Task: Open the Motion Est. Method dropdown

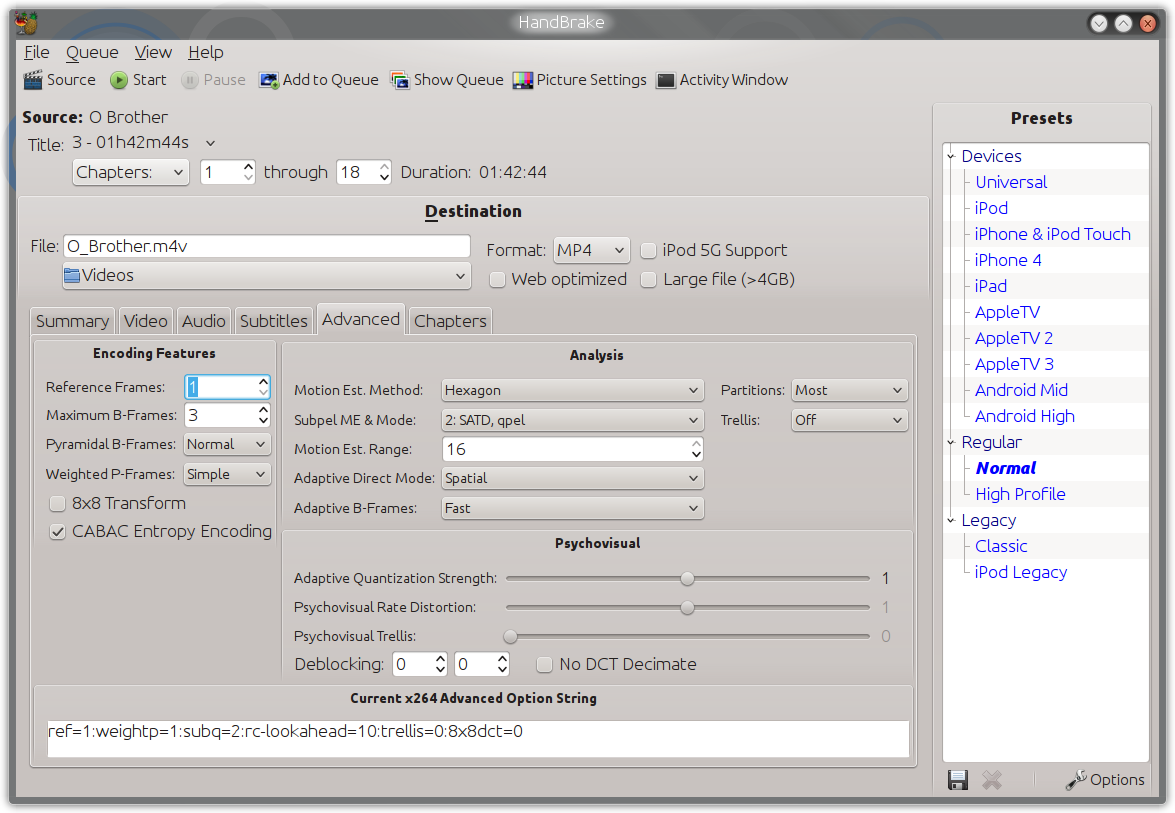Action: coord(572,390)
